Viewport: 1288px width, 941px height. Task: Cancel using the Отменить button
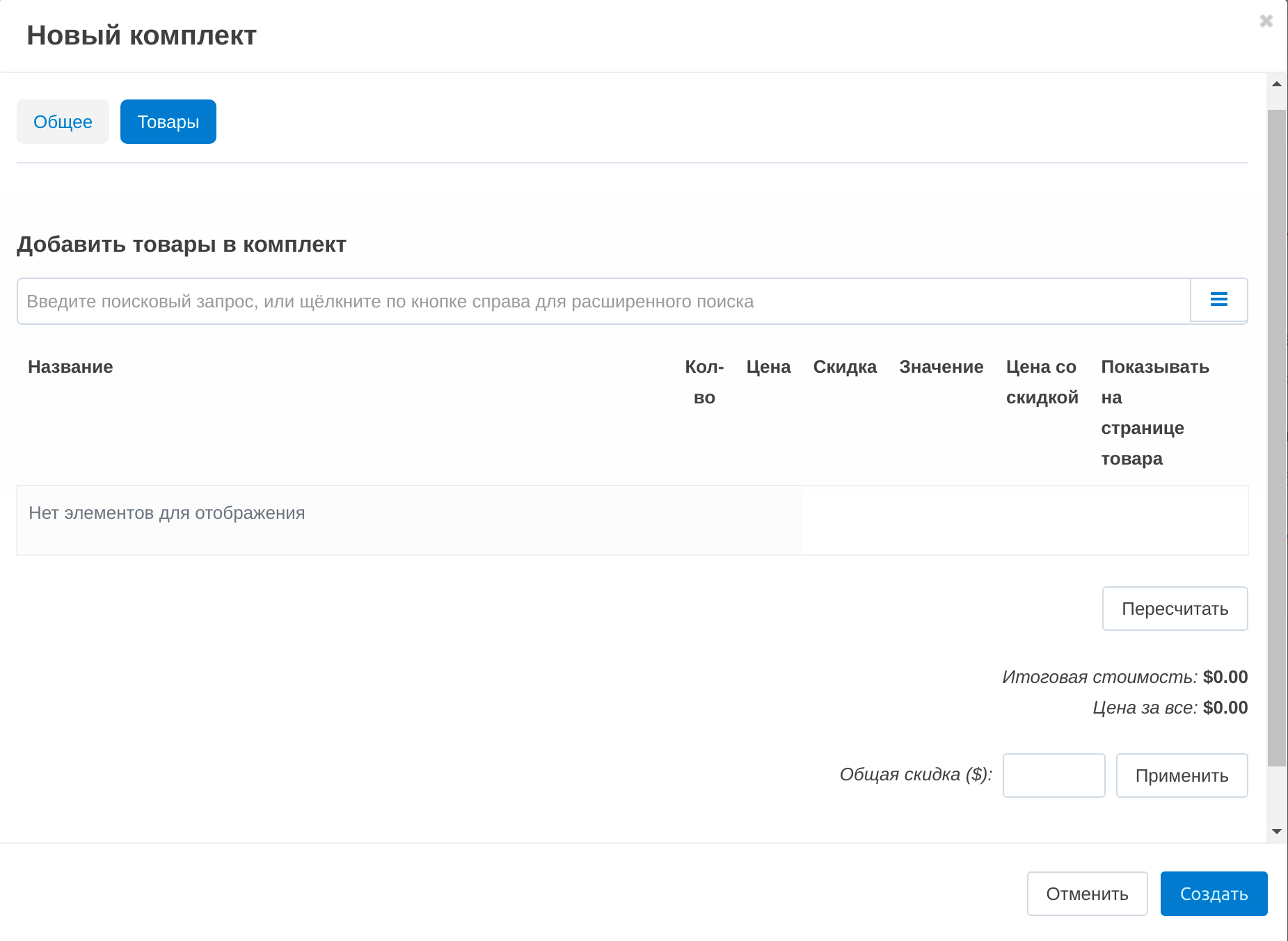click(x=1087, y=894)
